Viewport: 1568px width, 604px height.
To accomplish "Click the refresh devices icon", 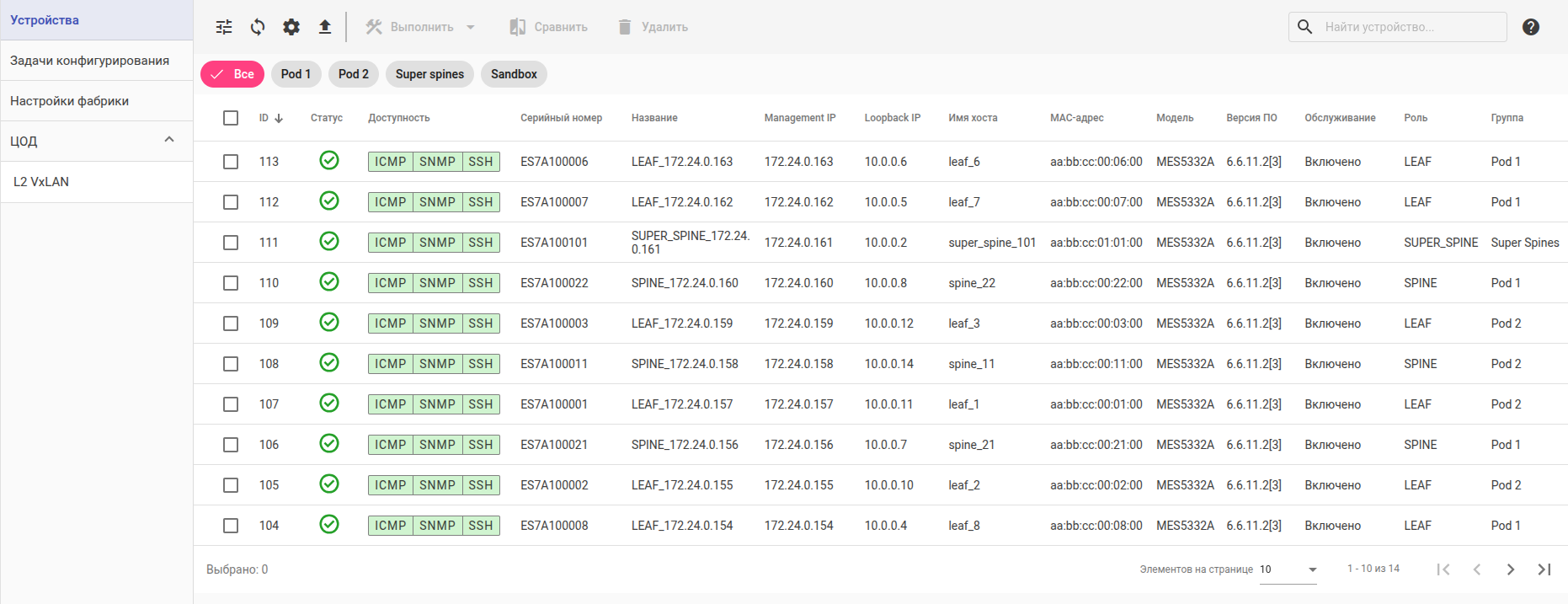I will 258,27.
